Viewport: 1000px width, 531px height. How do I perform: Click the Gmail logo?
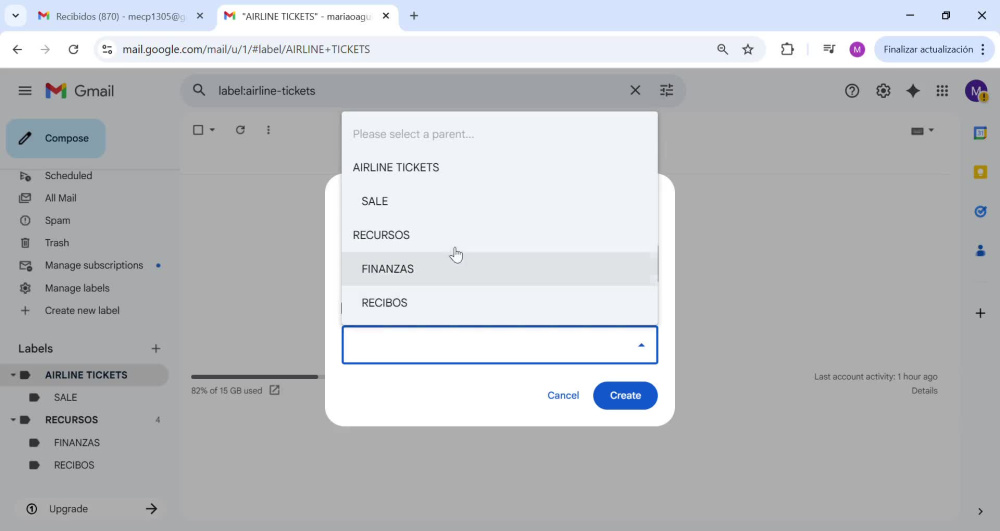80,91
